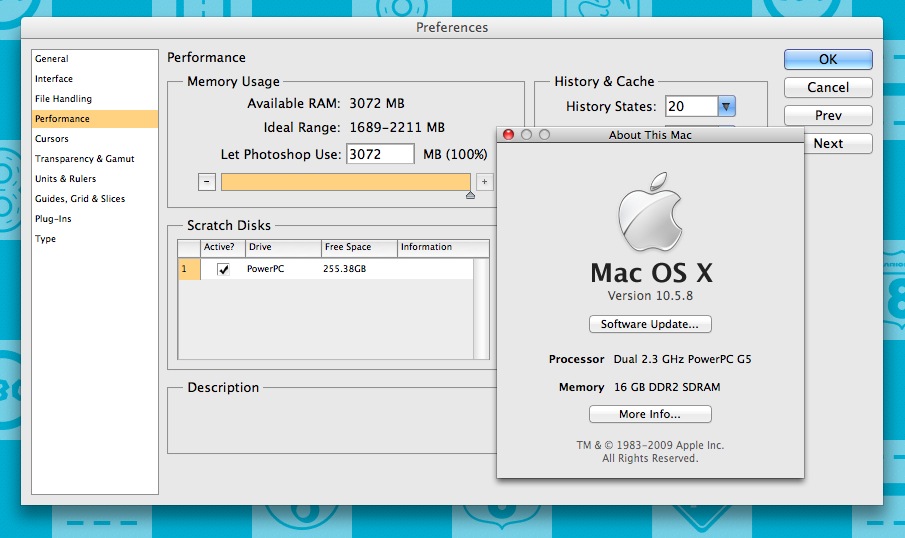Click the Active? column header
The width and height of the screenshot is (905, 538).
223,248
